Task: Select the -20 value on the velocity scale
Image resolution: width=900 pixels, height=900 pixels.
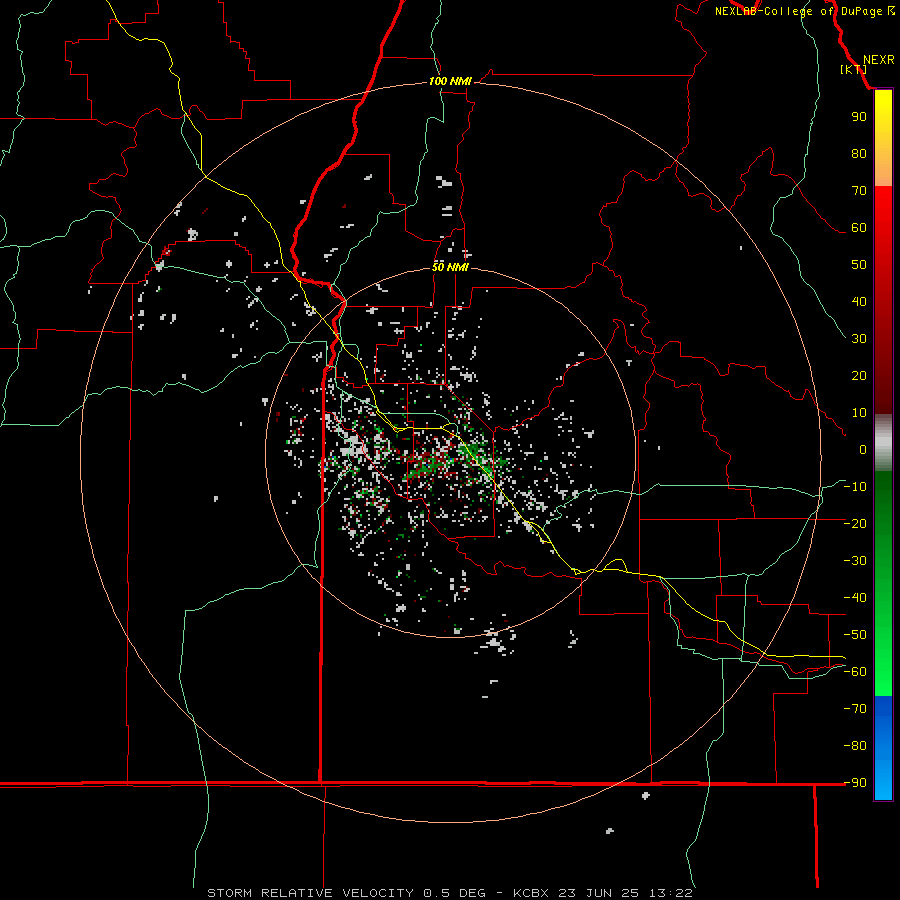Action: [x=855, y=523]
